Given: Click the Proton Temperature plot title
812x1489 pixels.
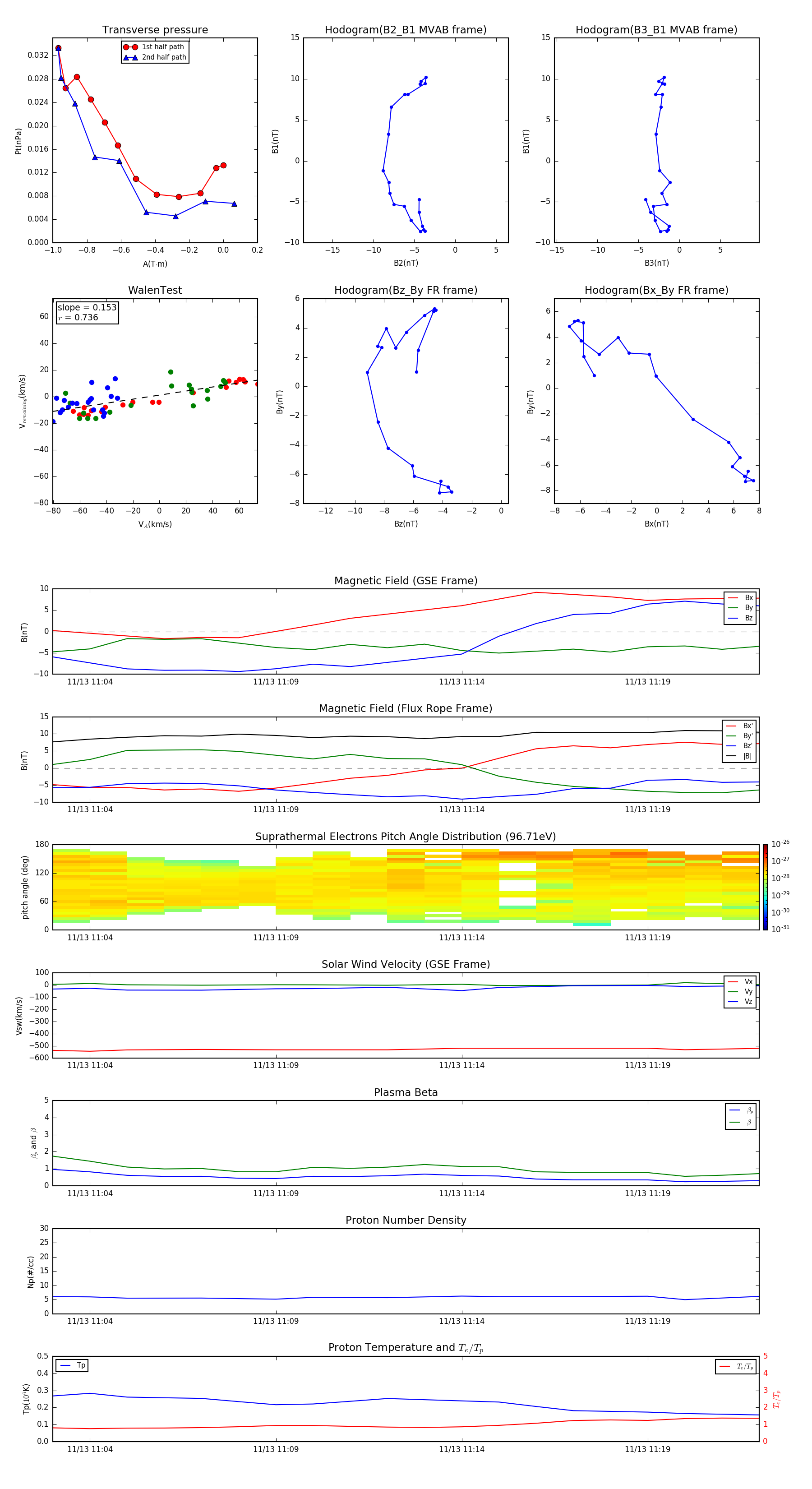Looking at the screenshot, I should 406,1348.
